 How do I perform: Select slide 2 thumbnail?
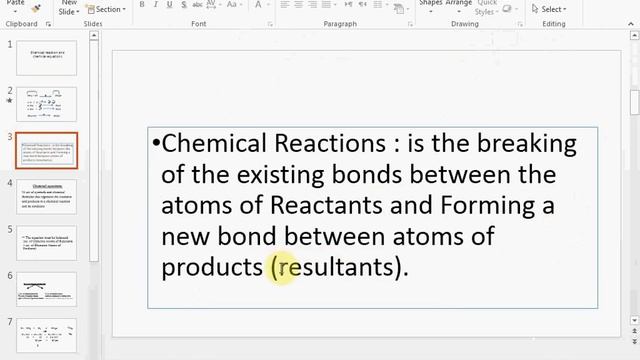coord(47,104)
